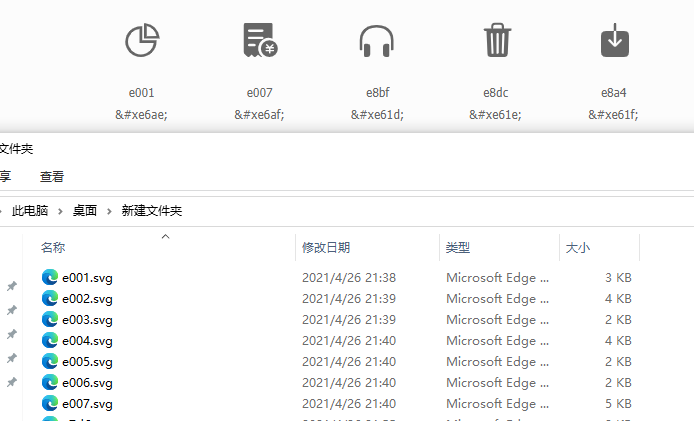Click the pin icon beside e001.svg row

point(12,286)
